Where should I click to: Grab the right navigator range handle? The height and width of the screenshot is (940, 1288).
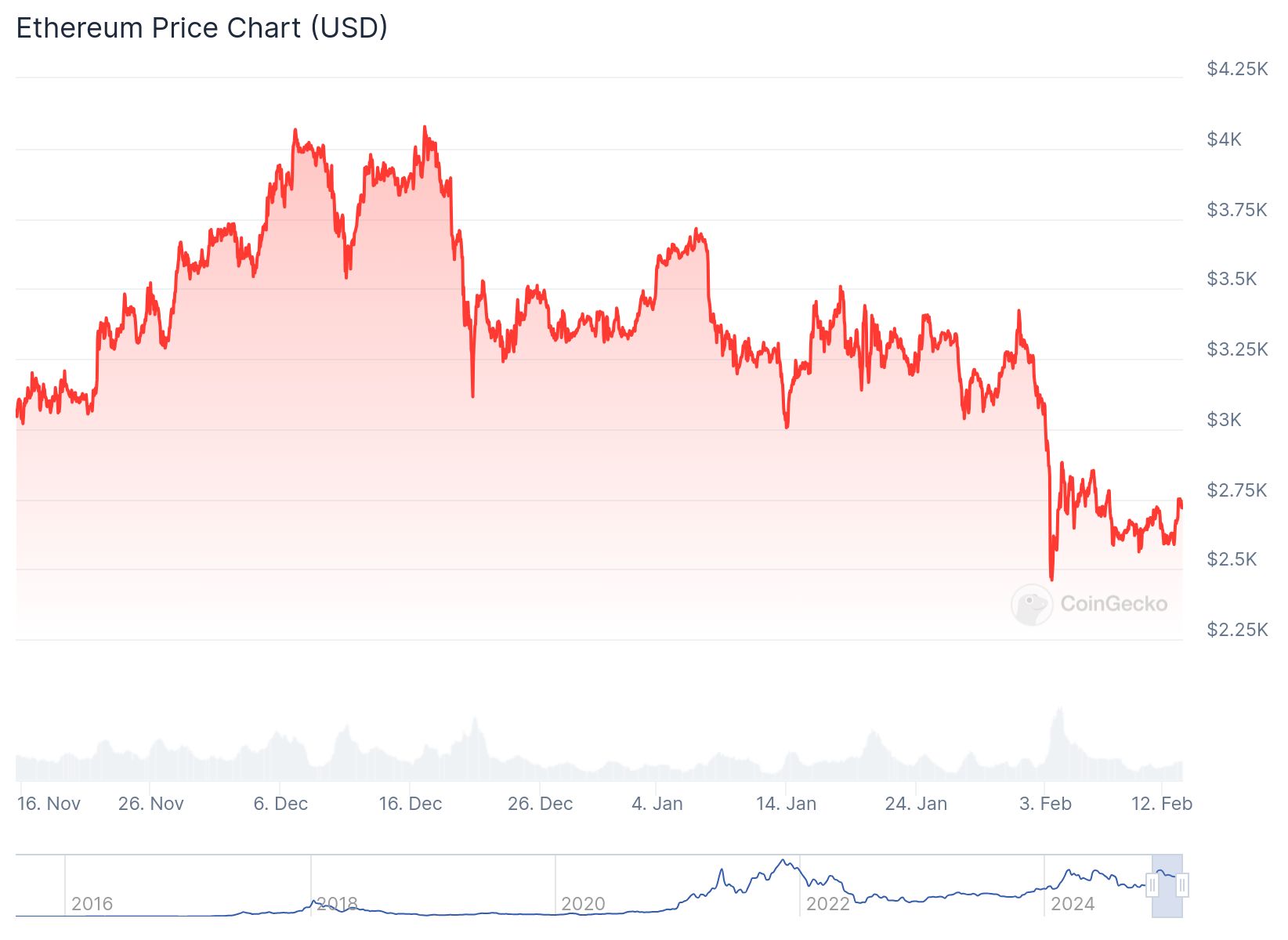1182,885
